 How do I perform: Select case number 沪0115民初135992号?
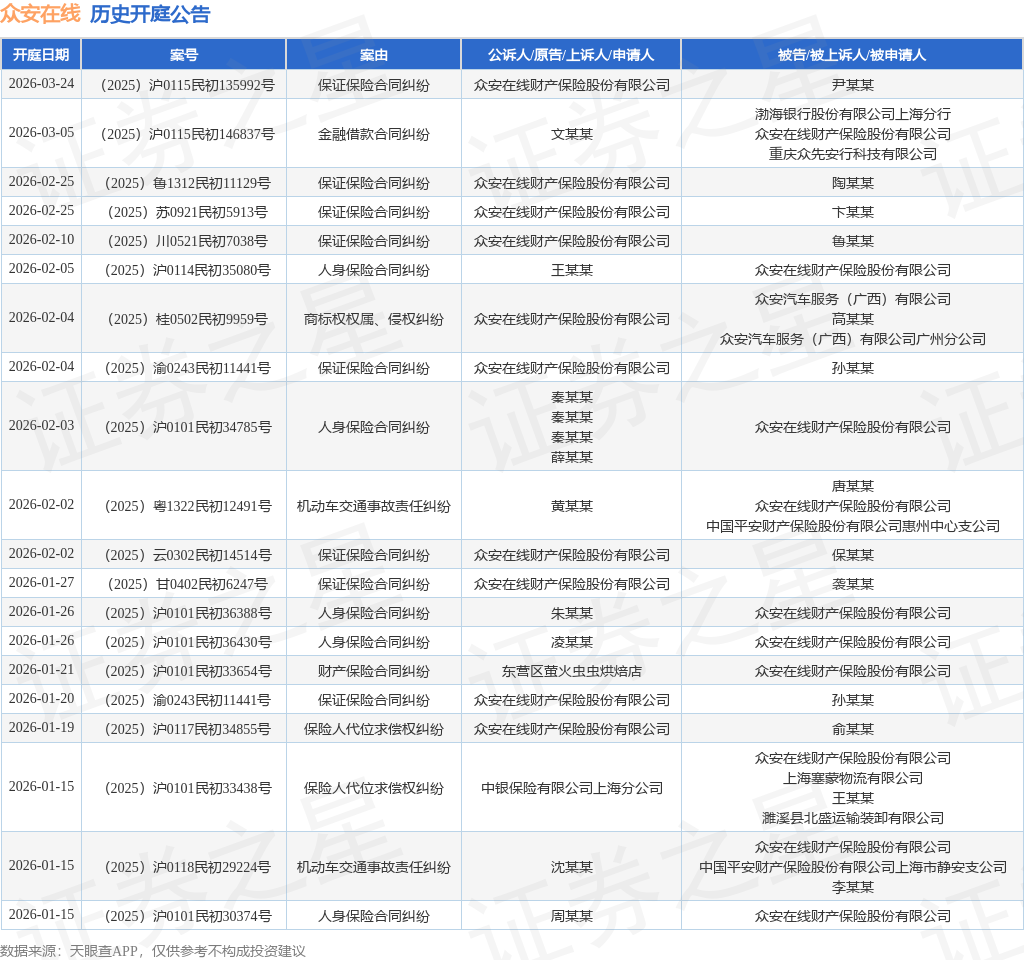tap(187, 85)
